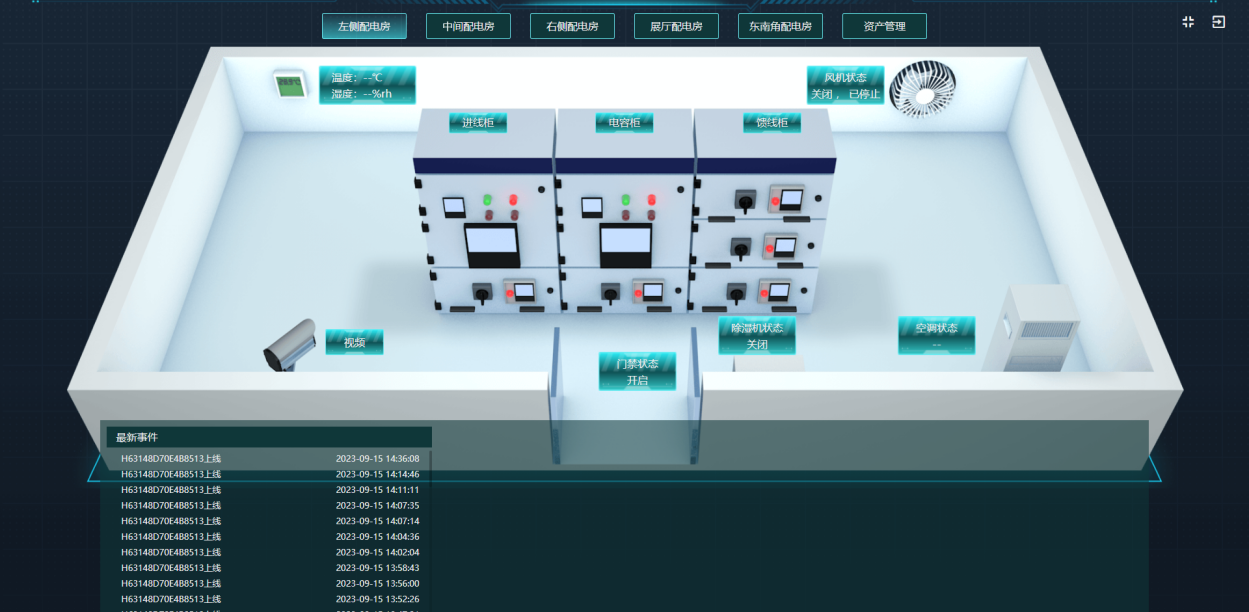Click the ventilation fan icon
1249x612 pixels.
click(x=922, y=87)
